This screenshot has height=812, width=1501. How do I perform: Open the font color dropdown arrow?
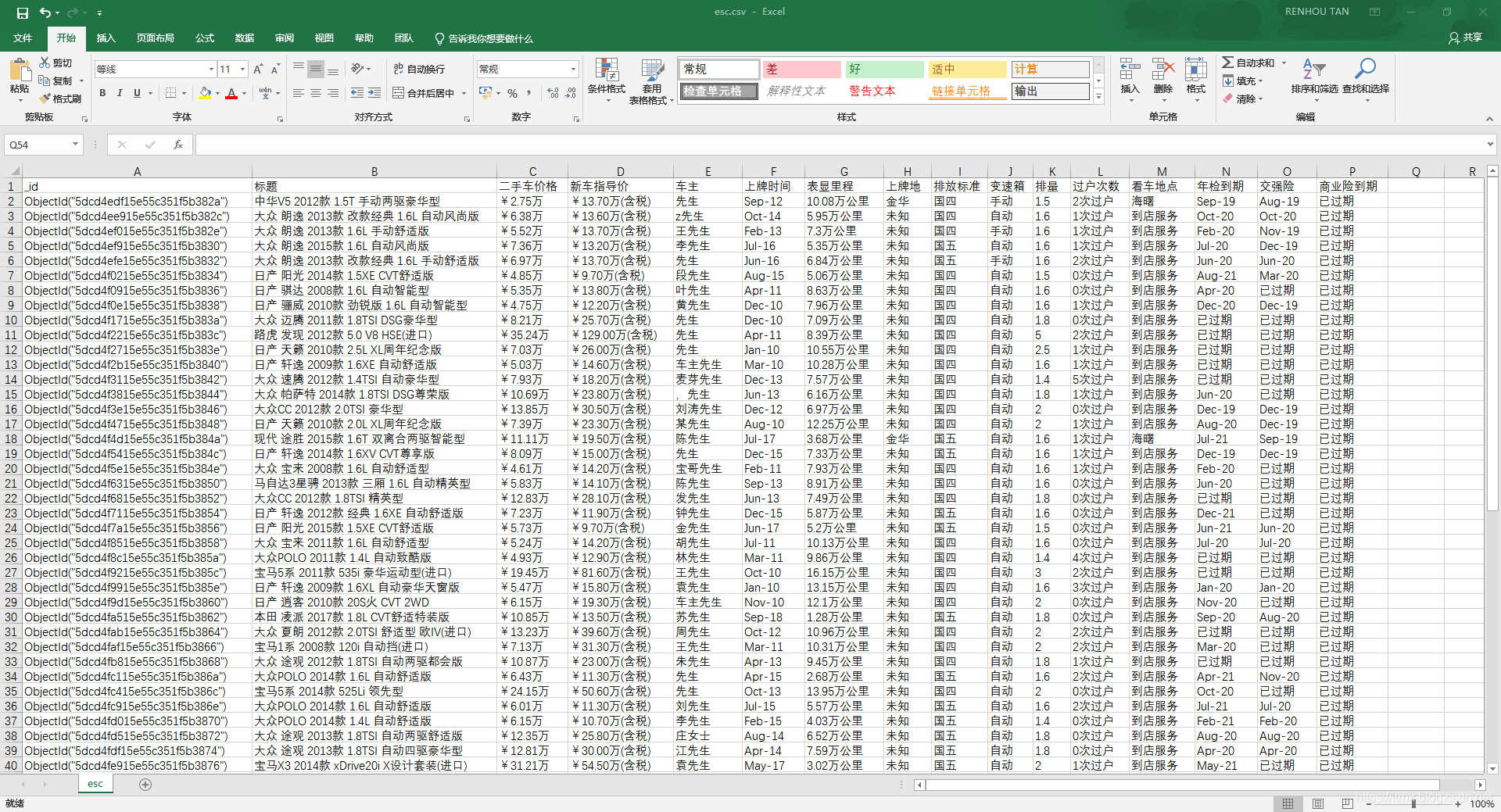(x=244, y=93)
